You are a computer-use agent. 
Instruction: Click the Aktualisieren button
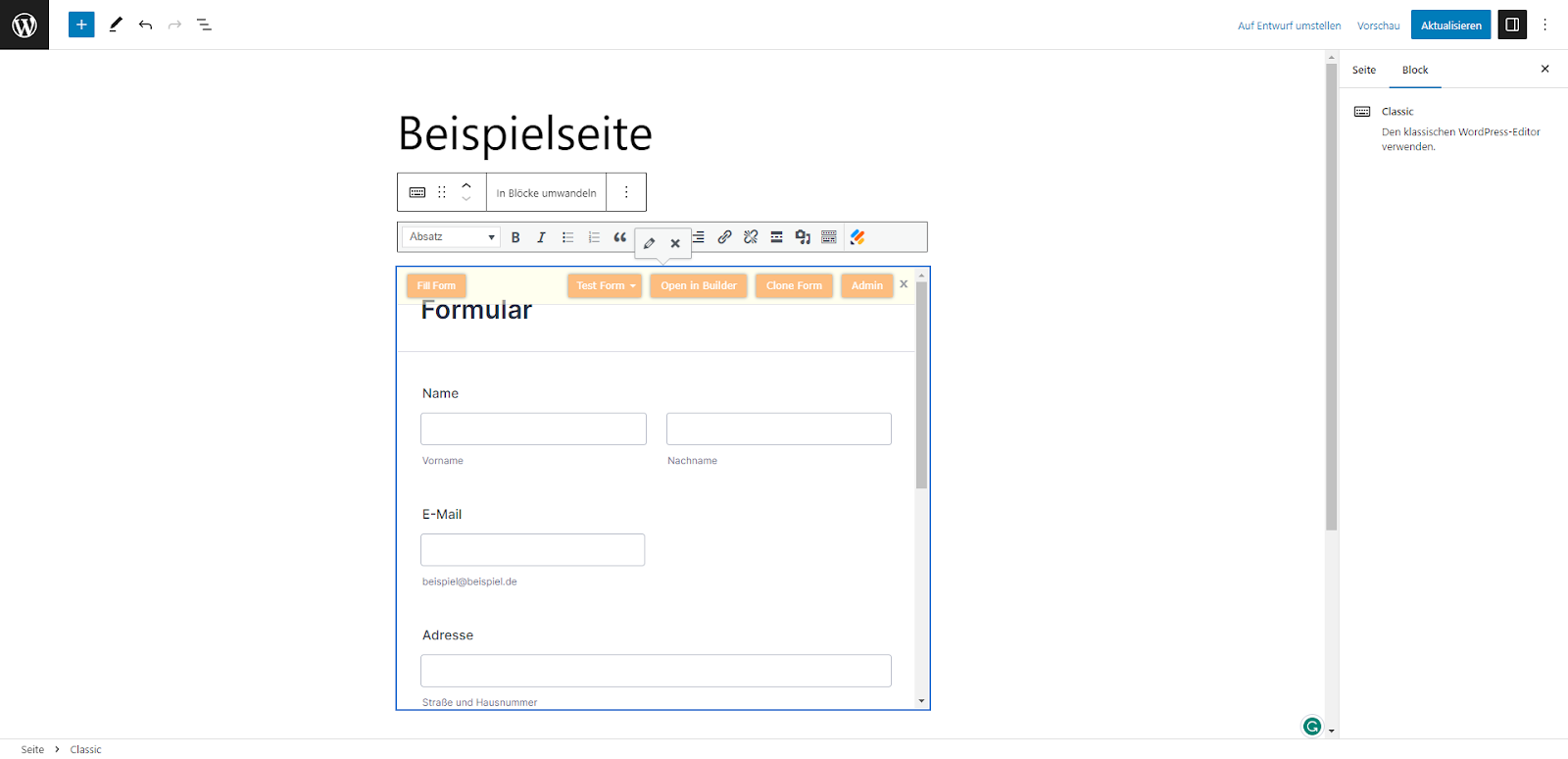[x=1450, y=25]
